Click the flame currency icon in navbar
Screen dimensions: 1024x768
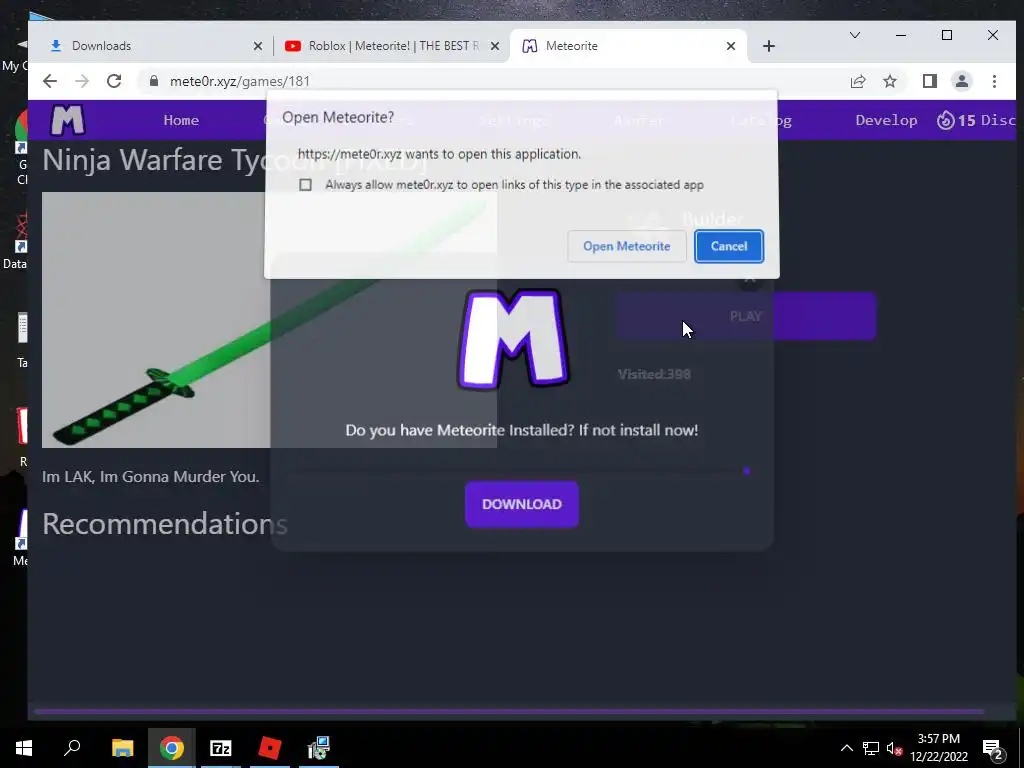[x=945, y=120]
